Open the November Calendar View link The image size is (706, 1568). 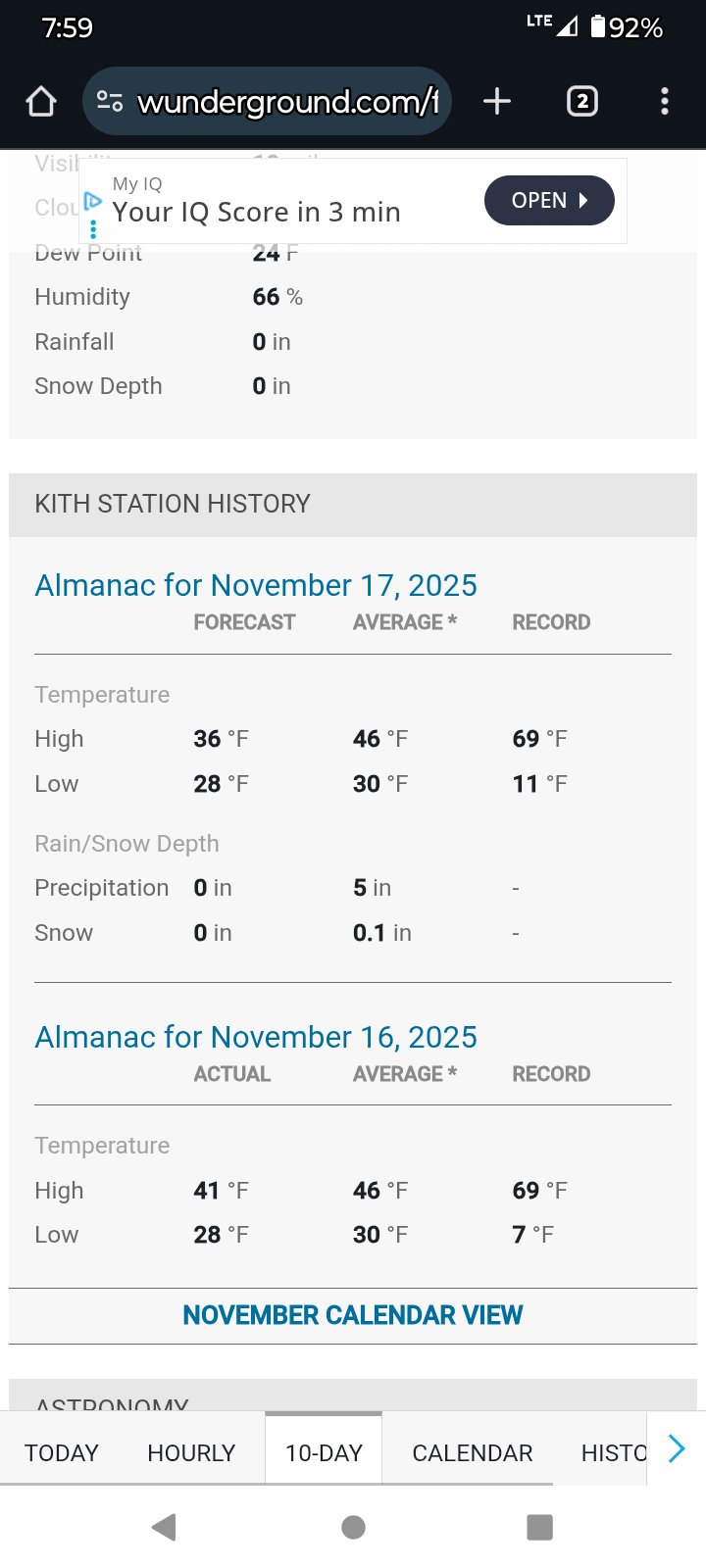click(353, 1315)
